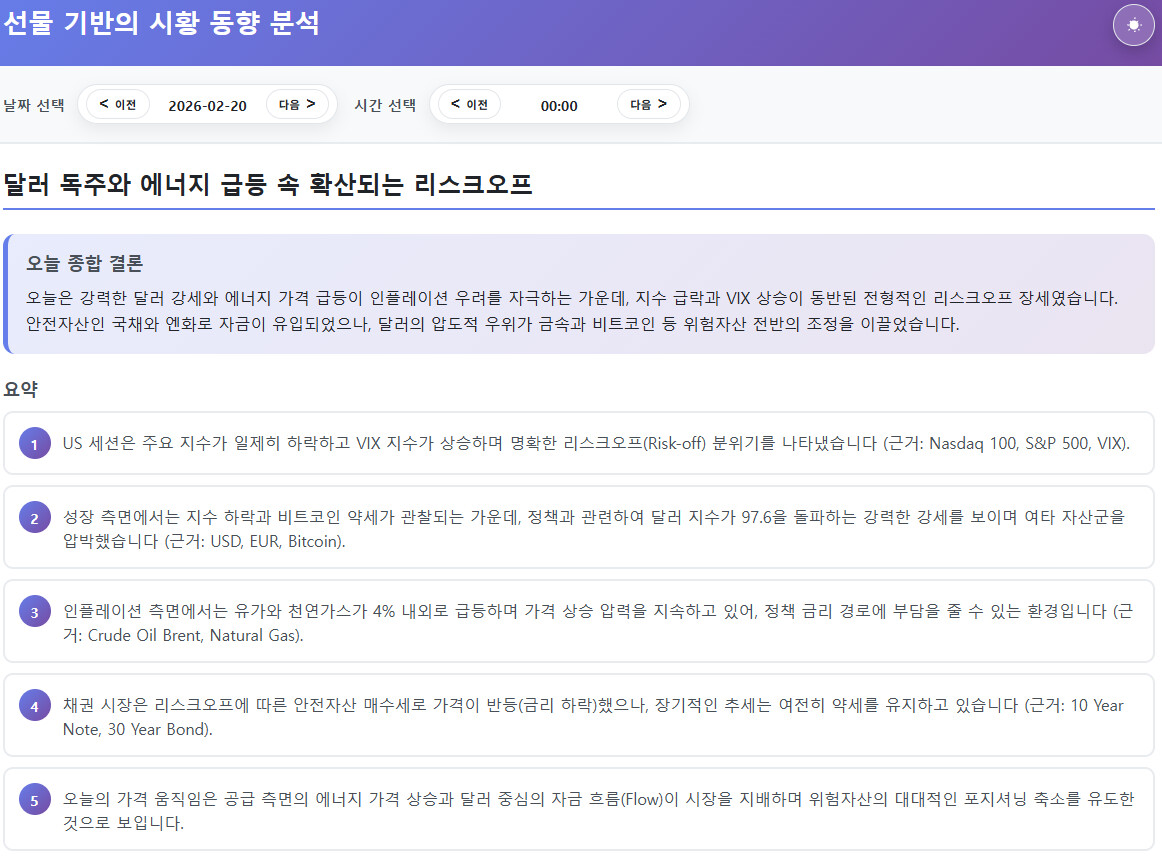Click the page title 선물 기반의 시황 동향 분석
Image resolution: width=1162 pixels, height=858 pixels.
point(160,24)
